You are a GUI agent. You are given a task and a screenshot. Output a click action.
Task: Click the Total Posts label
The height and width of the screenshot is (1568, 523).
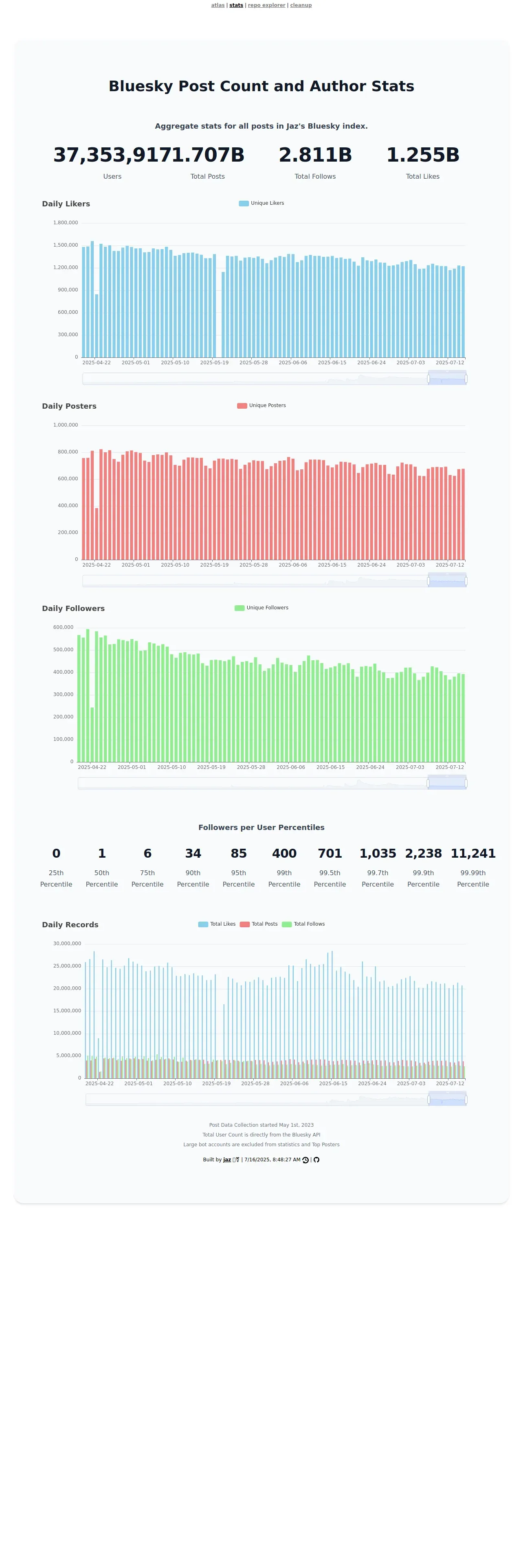click(208, 177)
